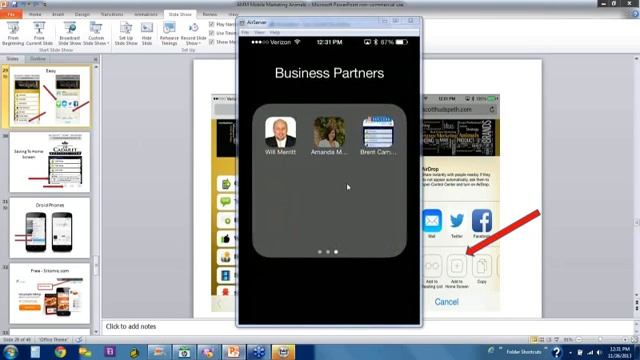
Task: Open AirServer File menu
Action: tap(245, 32)
